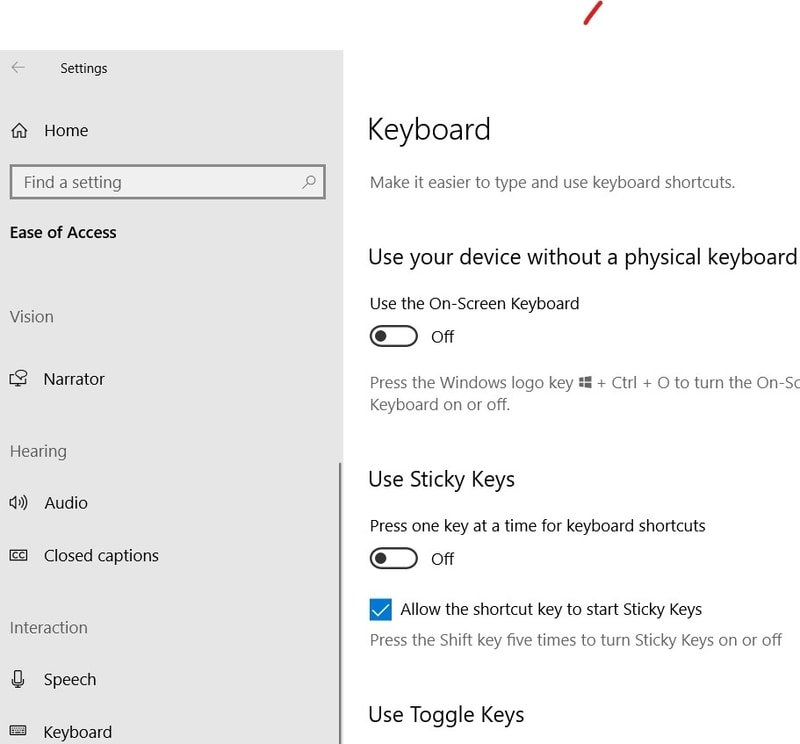
Task: Click the magnifier icon in the search box
Action: [308, 182]
